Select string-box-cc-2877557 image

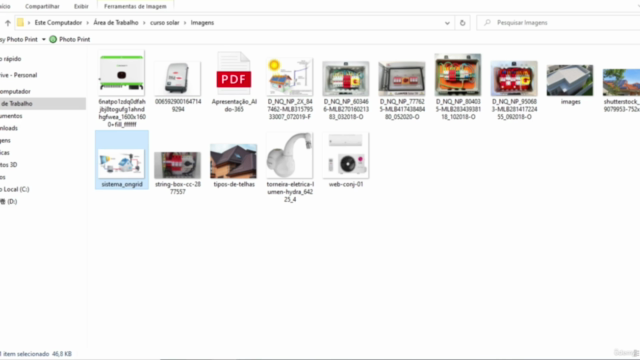click(x=178, y=165)
